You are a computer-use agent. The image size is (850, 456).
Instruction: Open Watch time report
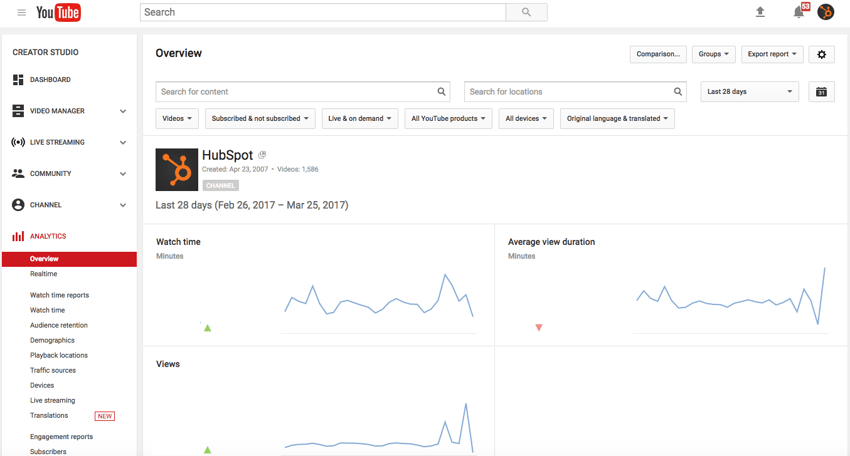click(47, 310)
